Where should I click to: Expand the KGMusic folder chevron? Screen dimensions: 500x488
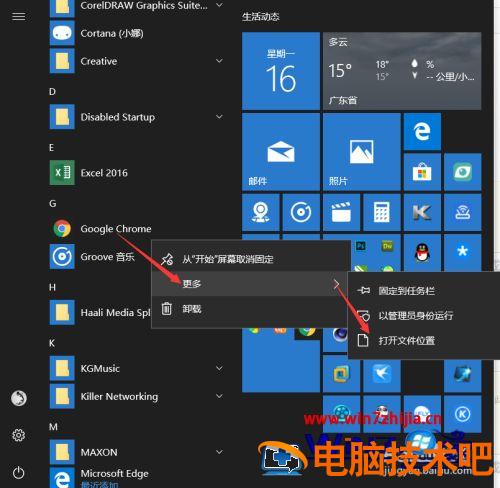pos(219,368)
